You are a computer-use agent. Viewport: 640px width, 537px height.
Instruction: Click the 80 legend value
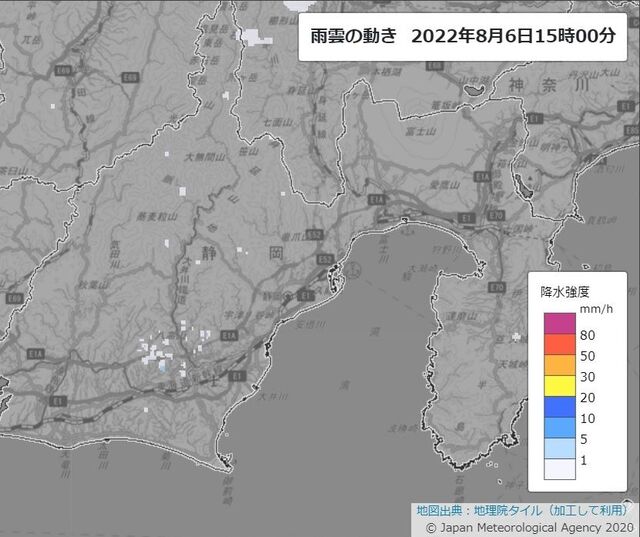587,335
